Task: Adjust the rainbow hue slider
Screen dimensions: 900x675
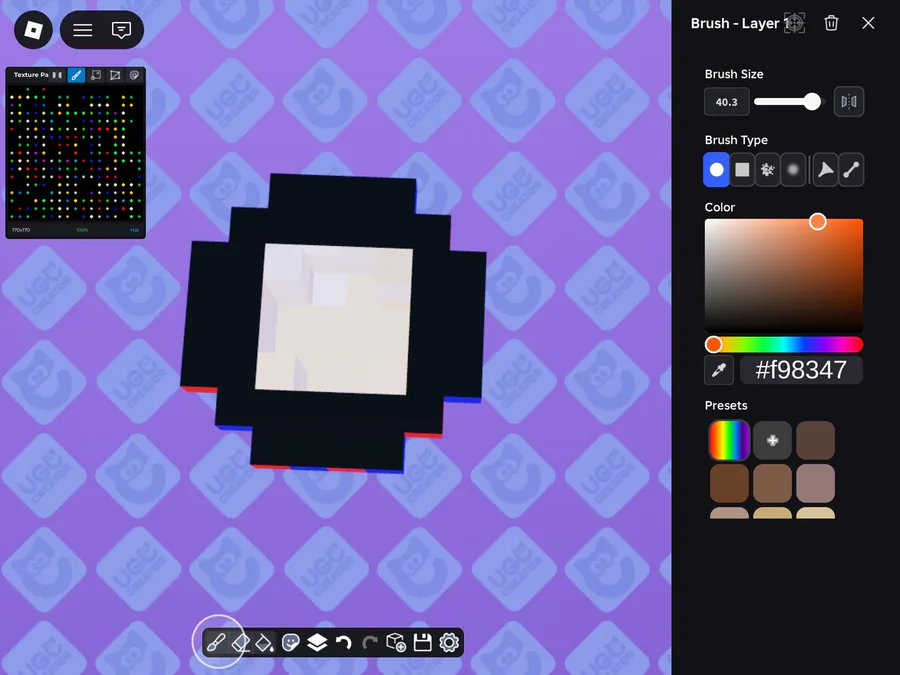Action: tap(783, 344)
